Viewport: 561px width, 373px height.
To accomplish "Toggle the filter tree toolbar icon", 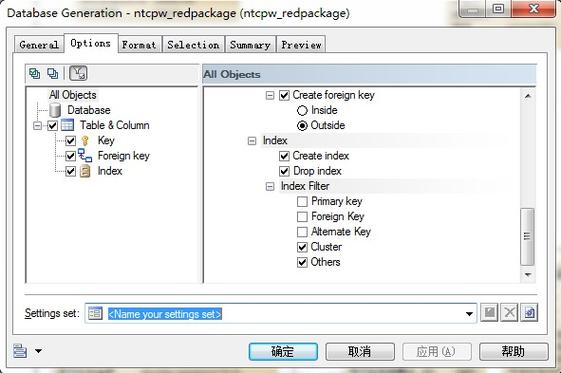I will pos(78,73).
